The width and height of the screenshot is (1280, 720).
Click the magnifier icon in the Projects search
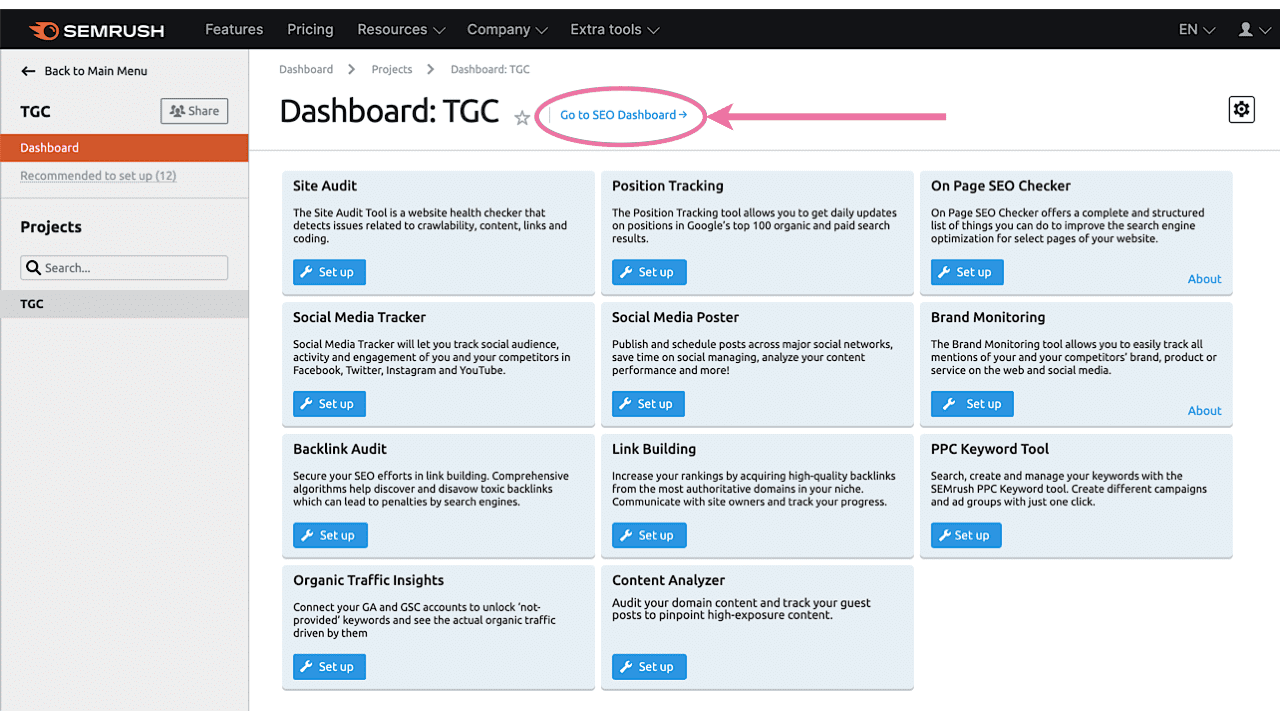(x=33, y=267)
